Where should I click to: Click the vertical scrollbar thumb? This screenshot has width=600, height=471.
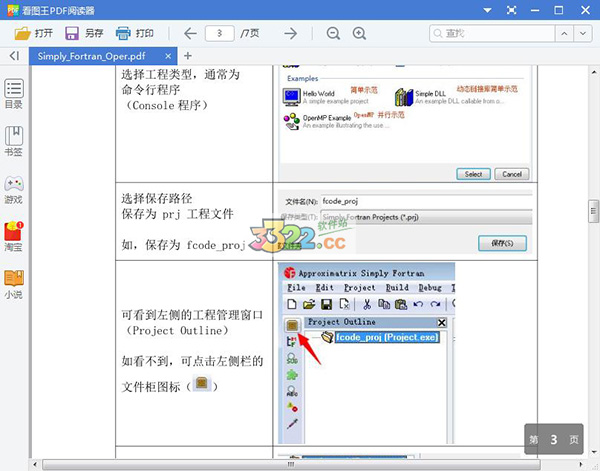coord(593,211)
